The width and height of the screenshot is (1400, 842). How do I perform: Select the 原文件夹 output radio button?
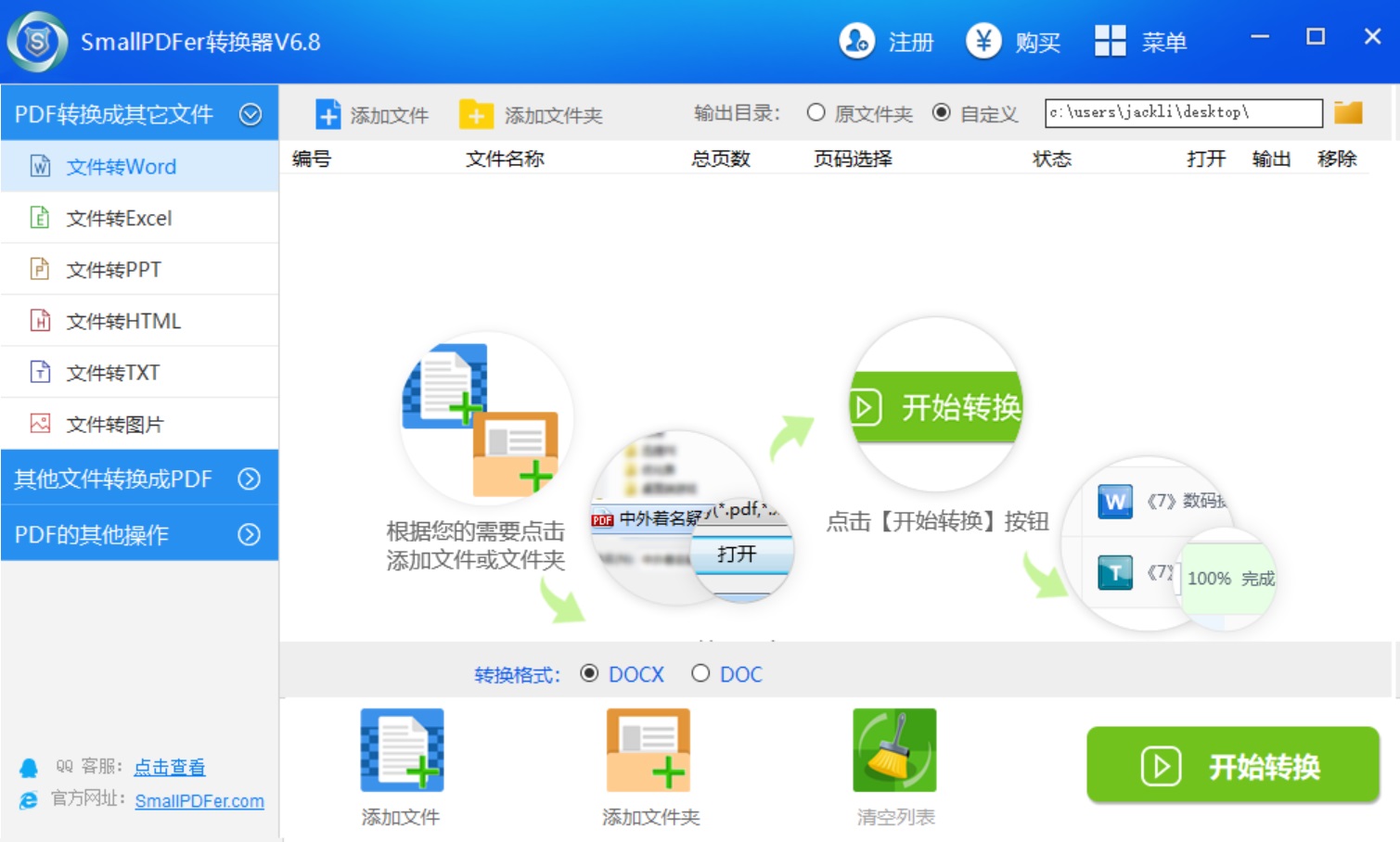tap(816, 112)
